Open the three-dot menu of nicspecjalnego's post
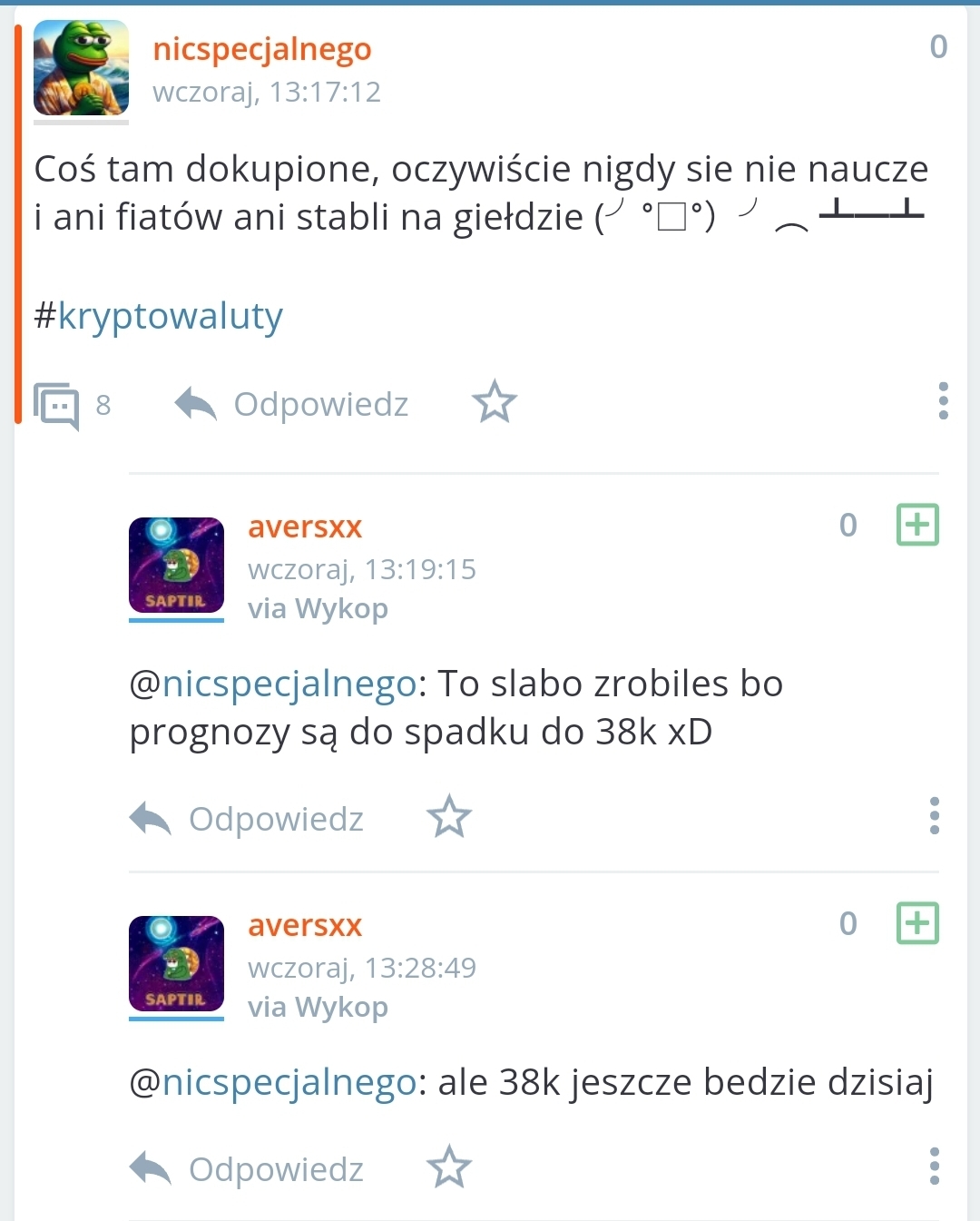The height and width of the screenshot is (1221, 980). [x=944, y=400]
